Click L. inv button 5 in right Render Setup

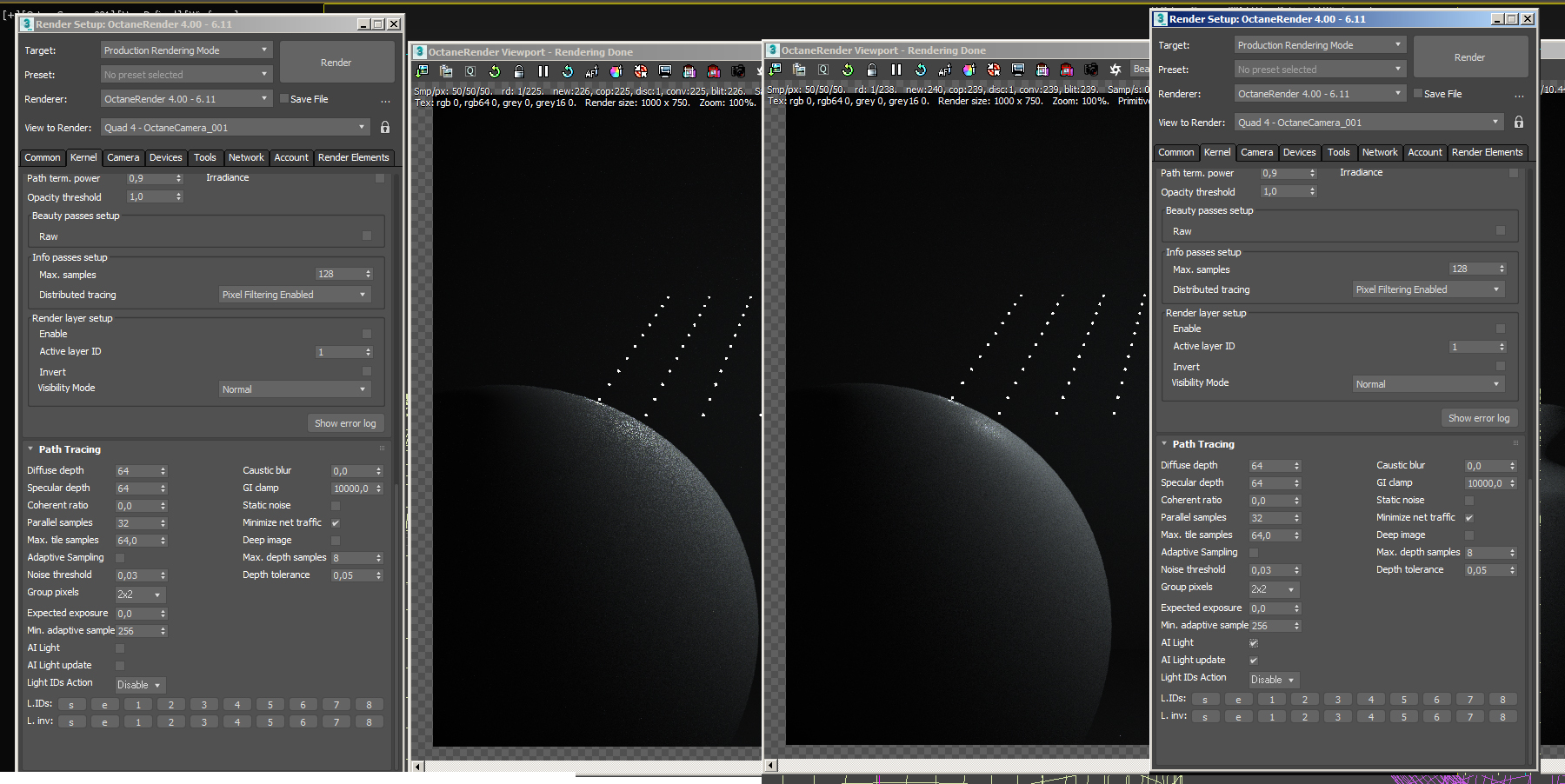tap(1404, 717)
